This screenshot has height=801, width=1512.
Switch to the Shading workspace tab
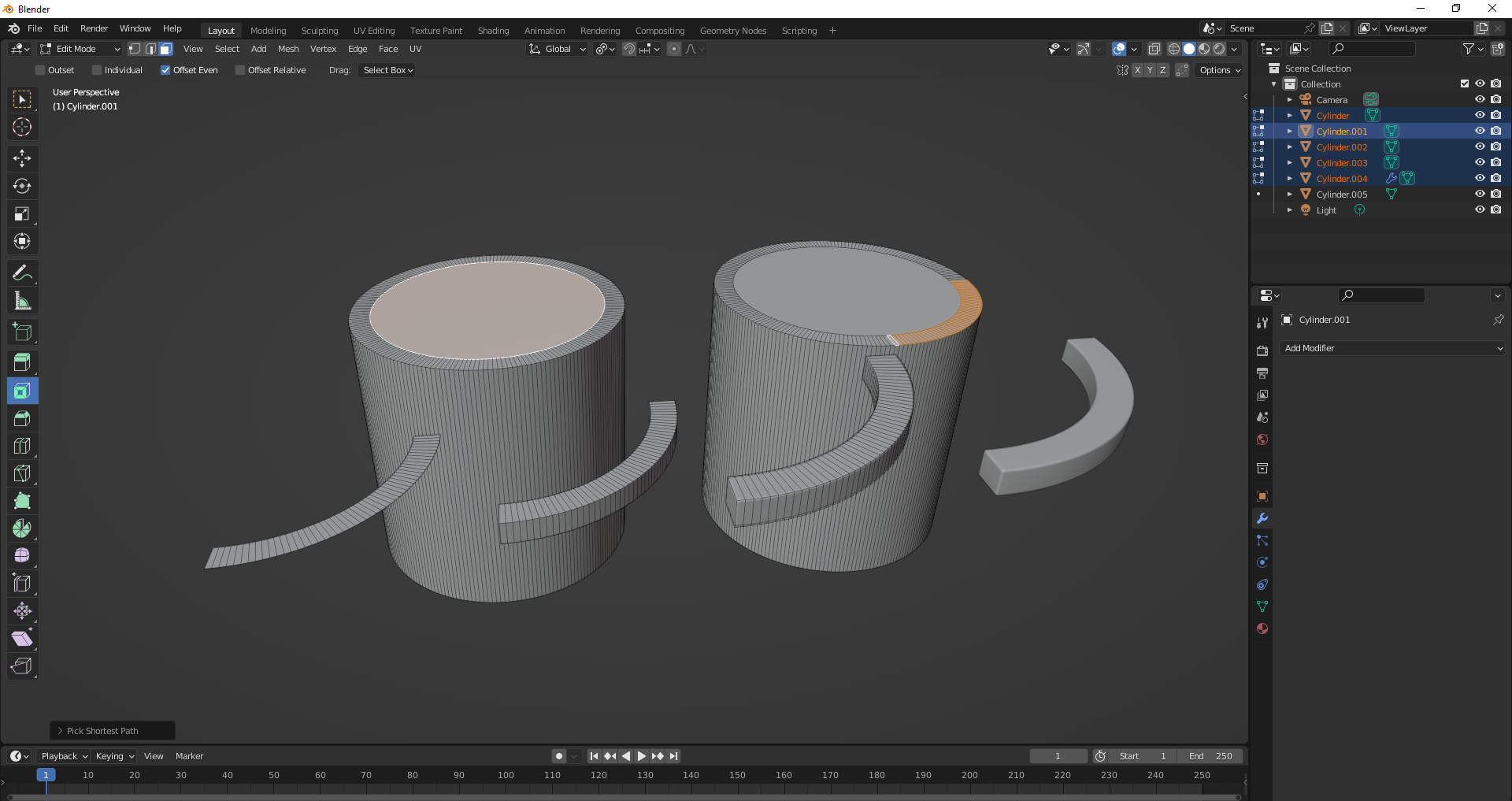[x=493, y=31]
